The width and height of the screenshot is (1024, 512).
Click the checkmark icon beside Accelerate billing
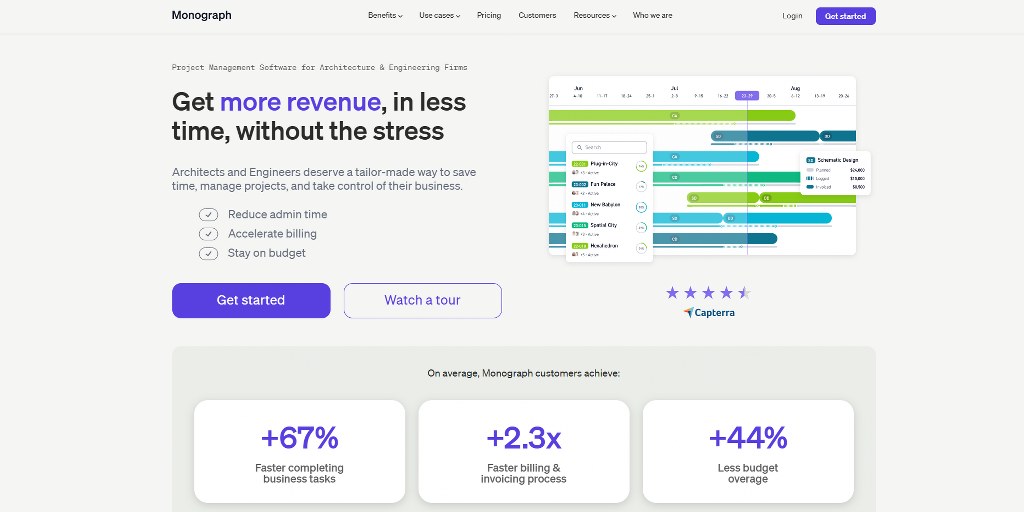point(208,234)
